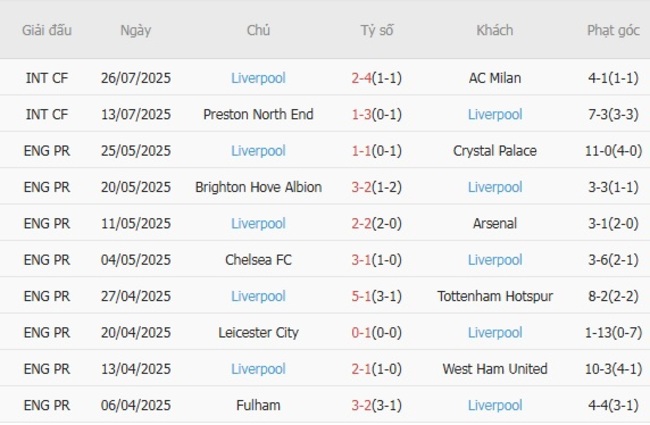Click the Chelsea FC team name
This screenshot has height=425, width=650.
pos(258,260)
